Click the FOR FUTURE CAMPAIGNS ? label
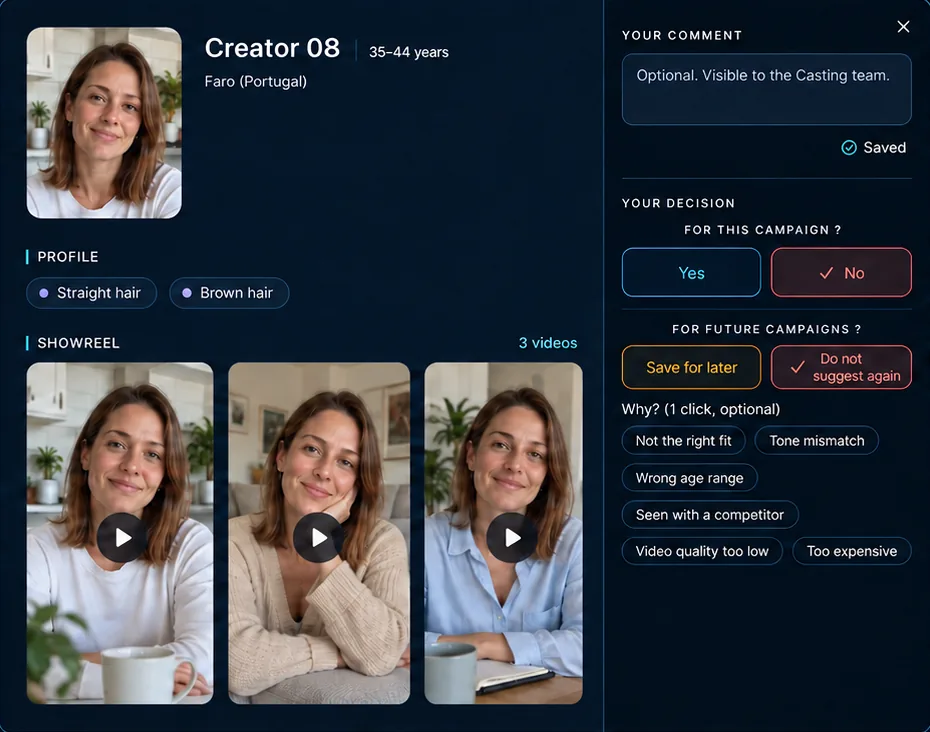930x732 pixels. (x=766, y=329)
